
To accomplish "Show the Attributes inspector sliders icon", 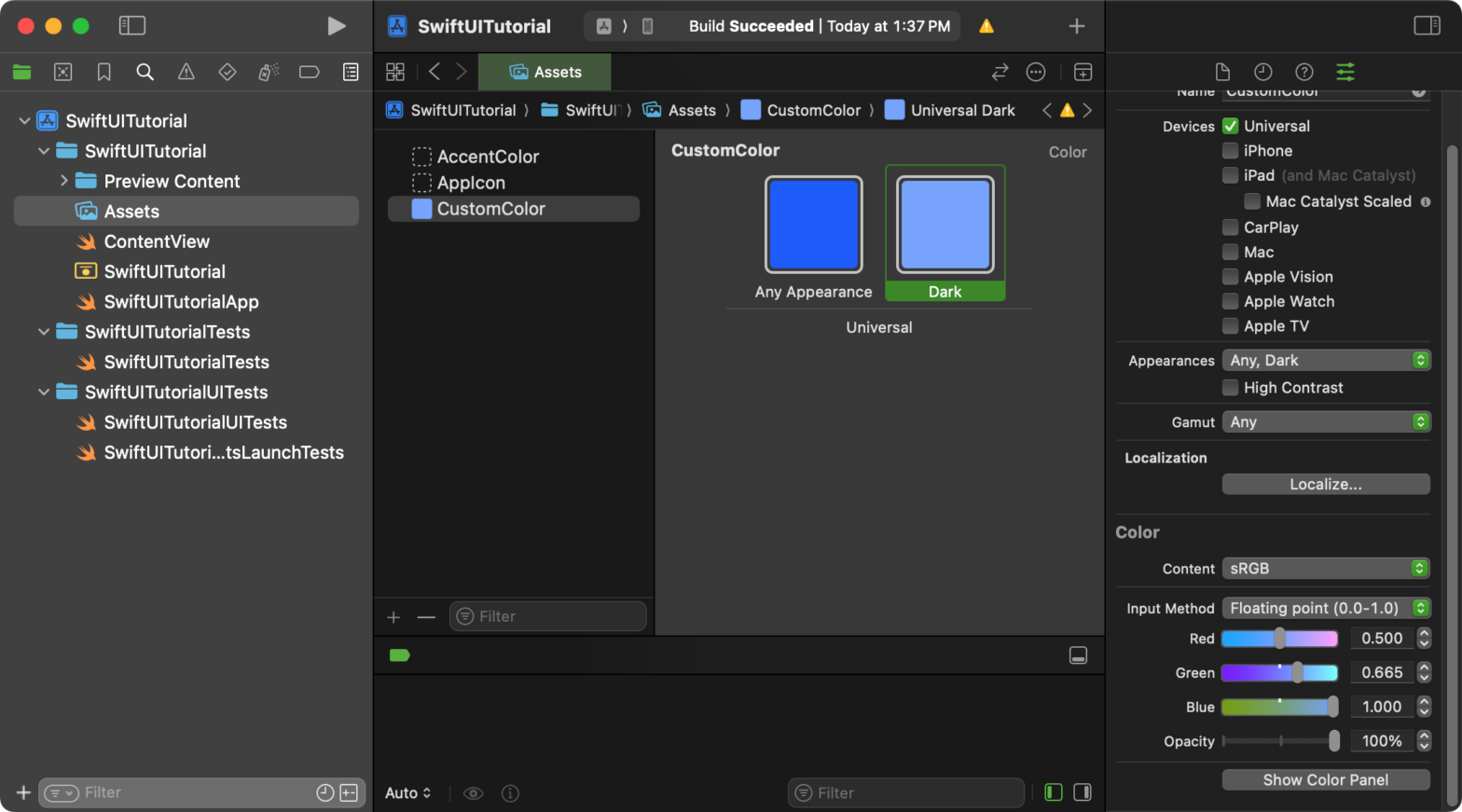I will (x=1345, y=72).
